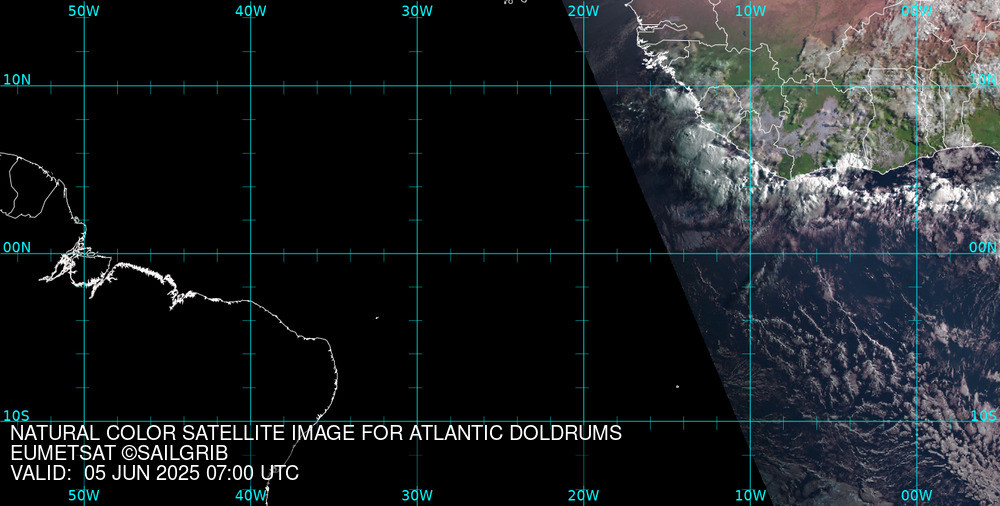Click the 50W longitude label along the top edge
The image size is (1000, 506).
tap(84, 11)
